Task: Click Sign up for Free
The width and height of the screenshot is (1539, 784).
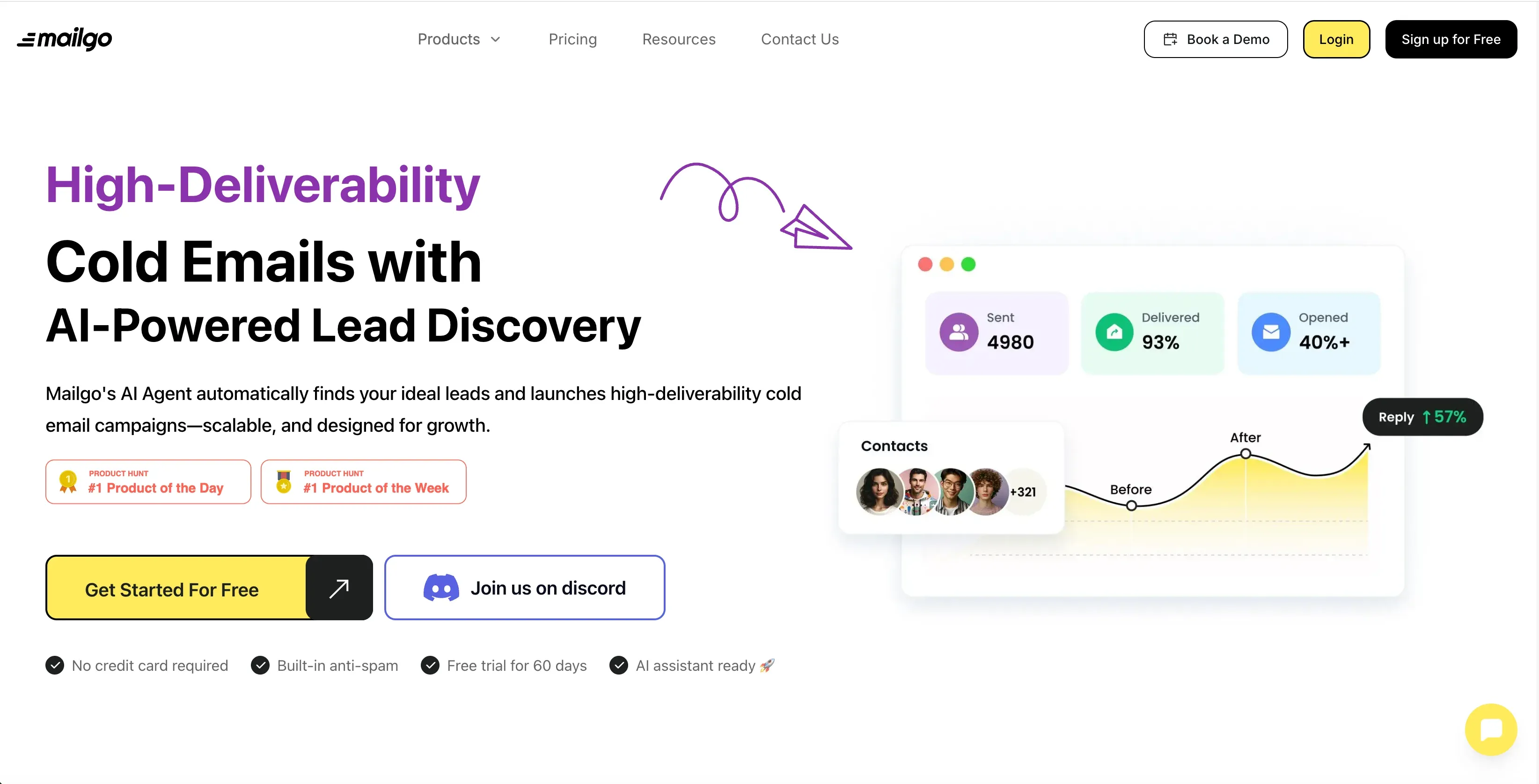Action: click(x=1451, y=39)
